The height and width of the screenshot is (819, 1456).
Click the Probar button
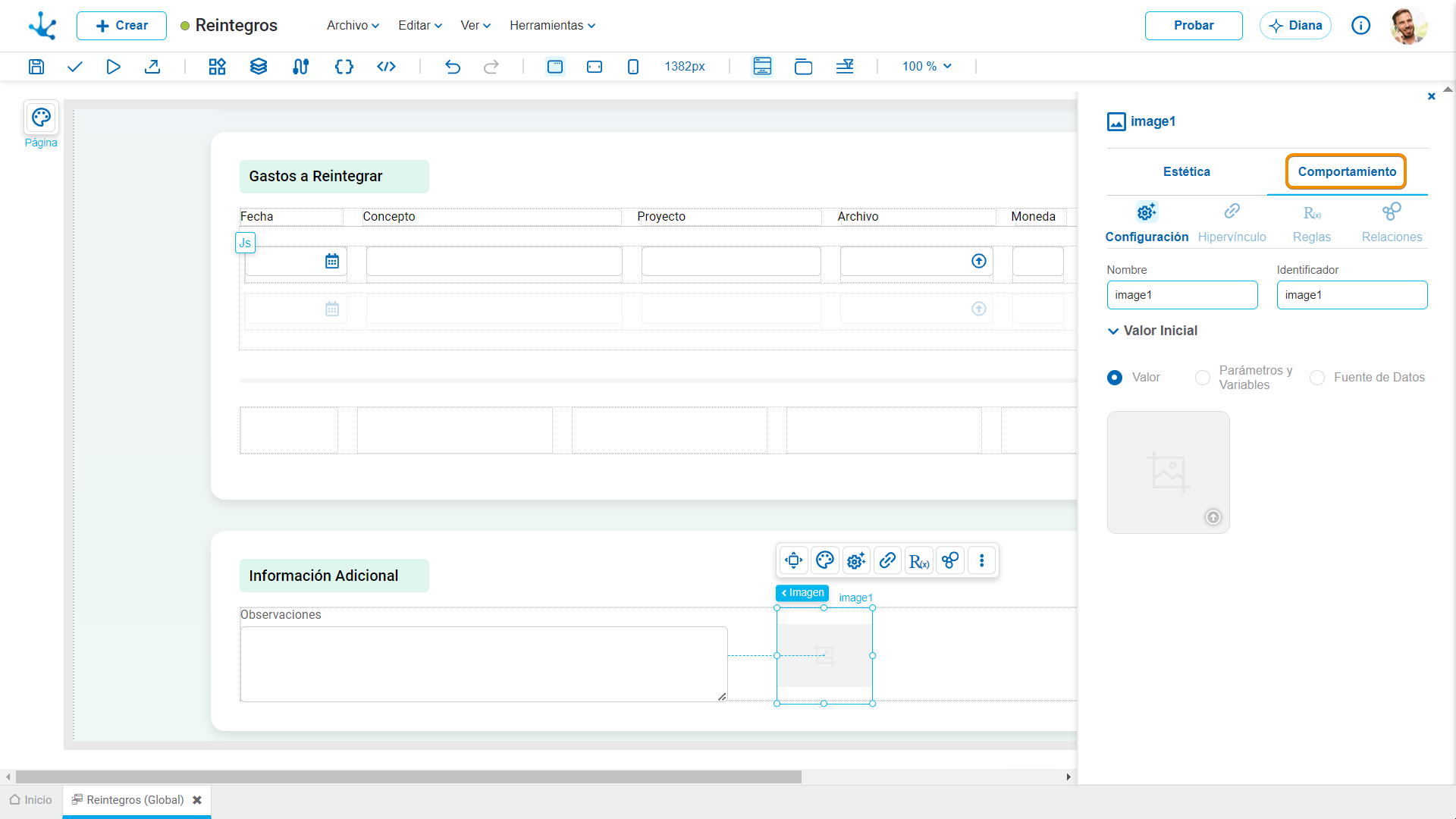click(1194, 26)
